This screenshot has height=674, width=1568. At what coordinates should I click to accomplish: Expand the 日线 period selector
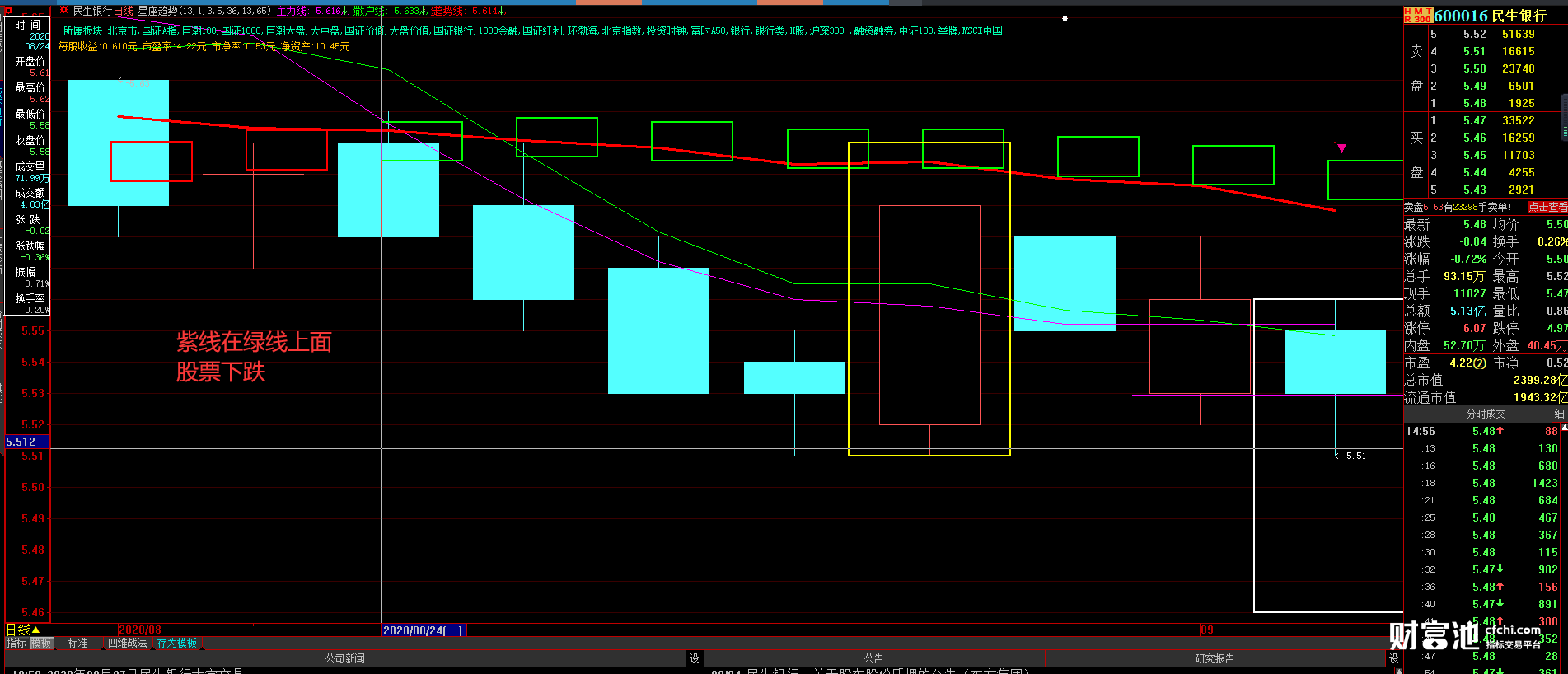[23, 630]
